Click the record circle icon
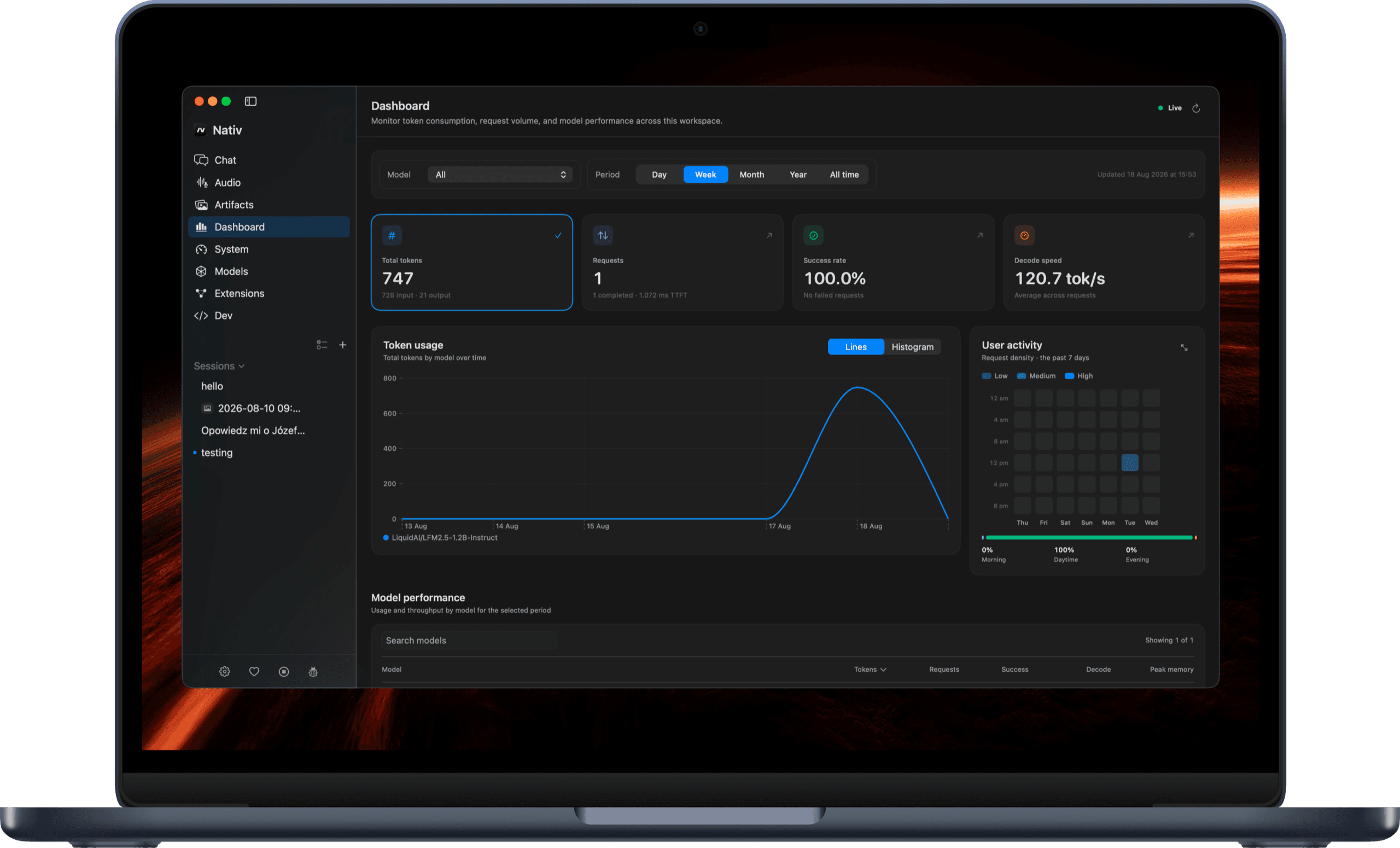The width and height of the screenshot is (1400, 848). [283, 672]
